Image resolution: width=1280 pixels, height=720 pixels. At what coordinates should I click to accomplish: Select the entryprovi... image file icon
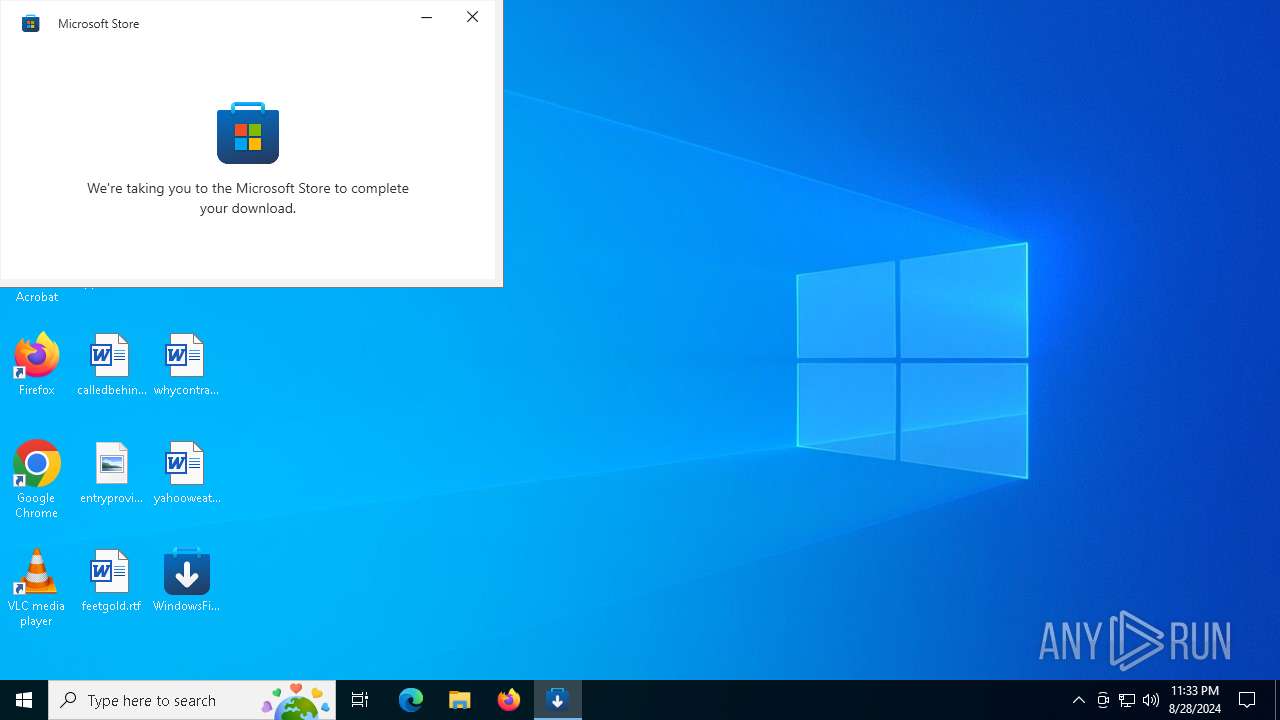111,474
